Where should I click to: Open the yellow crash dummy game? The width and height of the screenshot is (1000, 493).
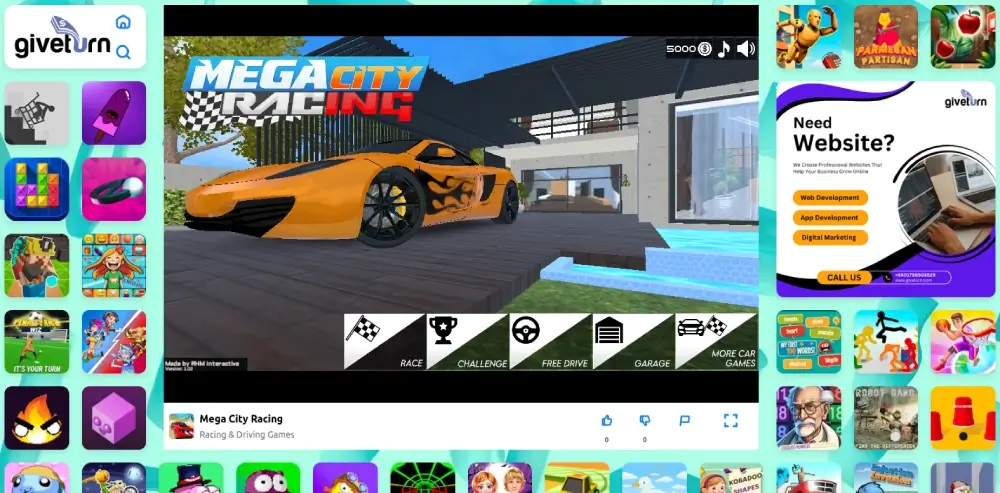(809, 37)
